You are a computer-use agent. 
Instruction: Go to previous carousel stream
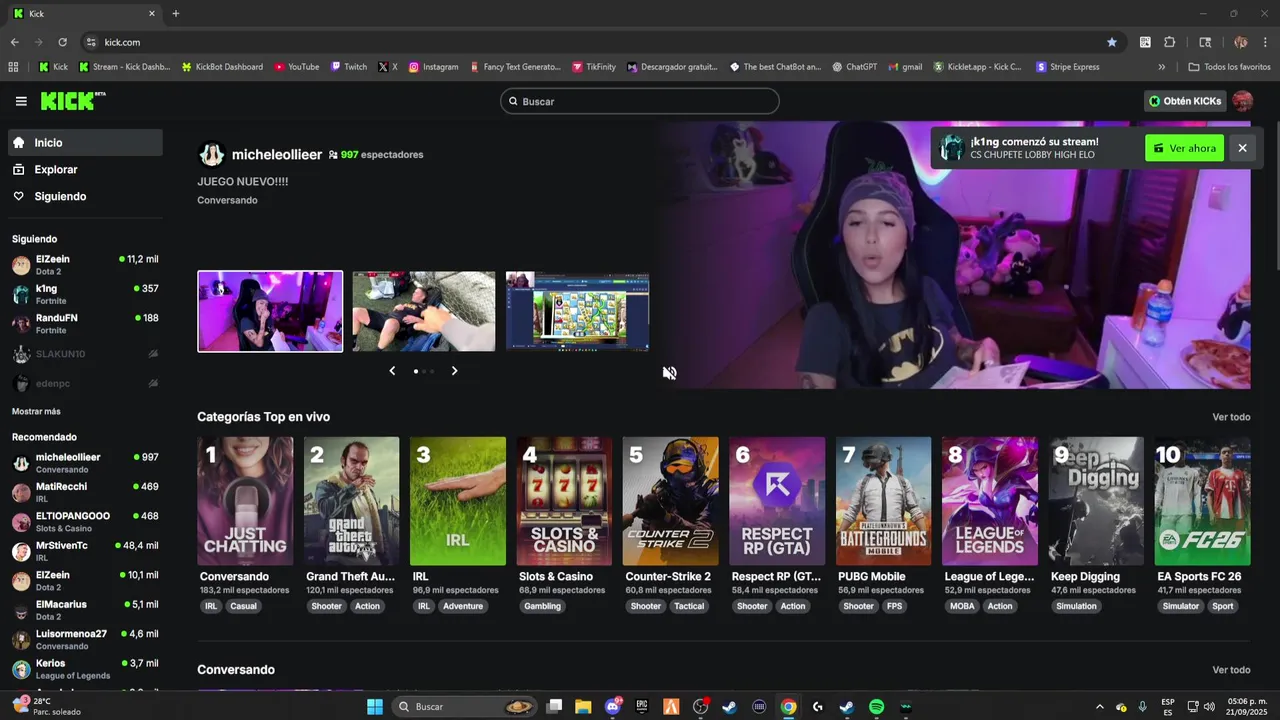click(392, 371)
